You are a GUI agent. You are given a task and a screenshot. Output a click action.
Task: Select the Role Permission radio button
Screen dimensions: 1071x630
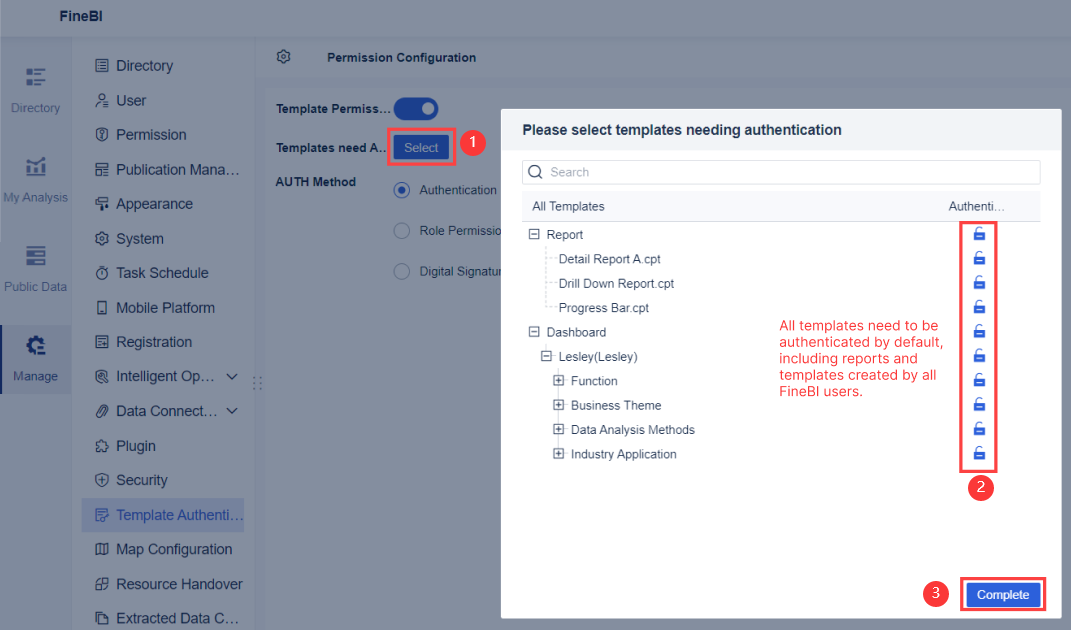click(x=401, y=230)
